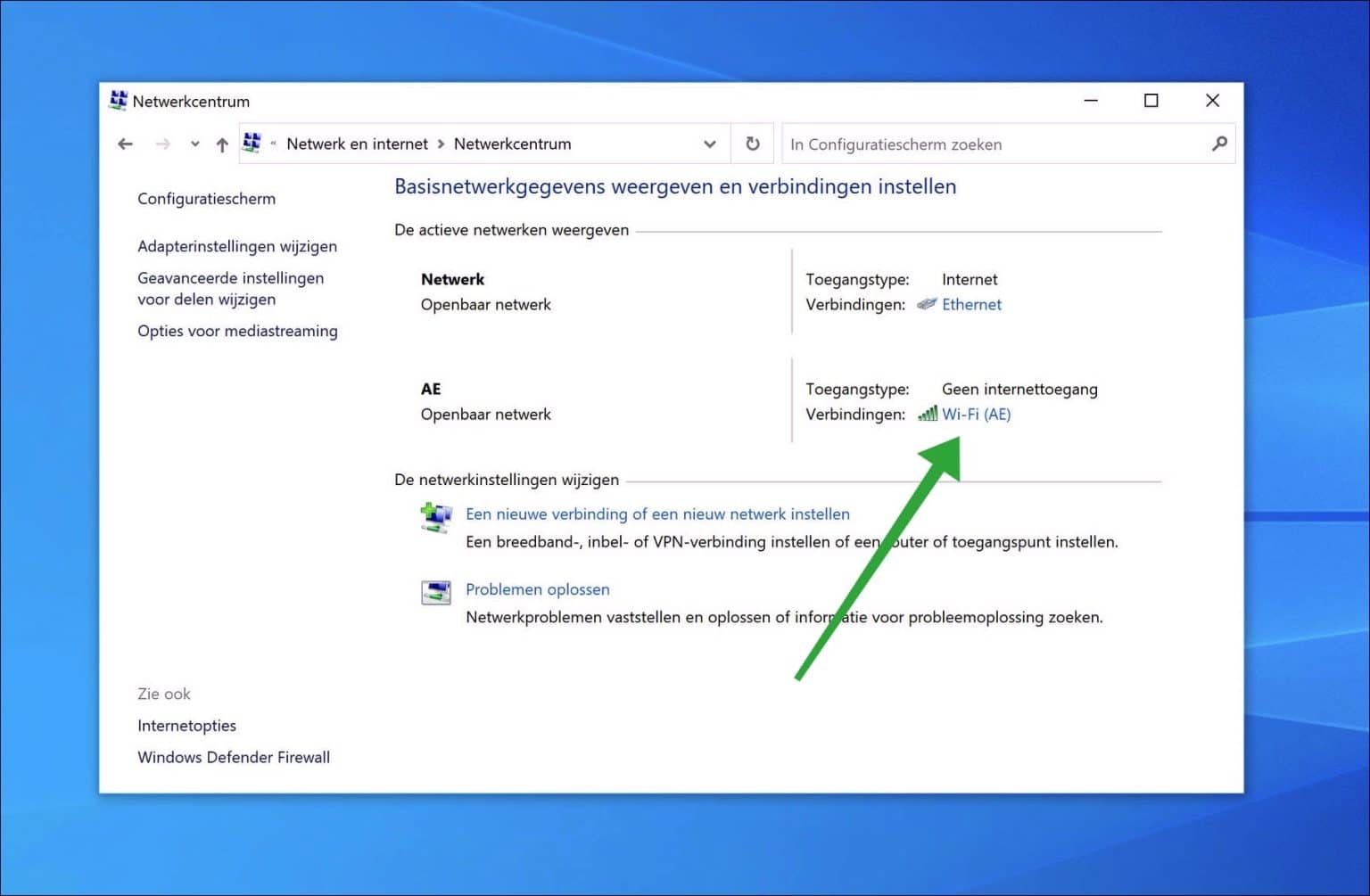The image size is (1370, 896).
Task: Click the new connection setup icon
Action: pos(436,518)
